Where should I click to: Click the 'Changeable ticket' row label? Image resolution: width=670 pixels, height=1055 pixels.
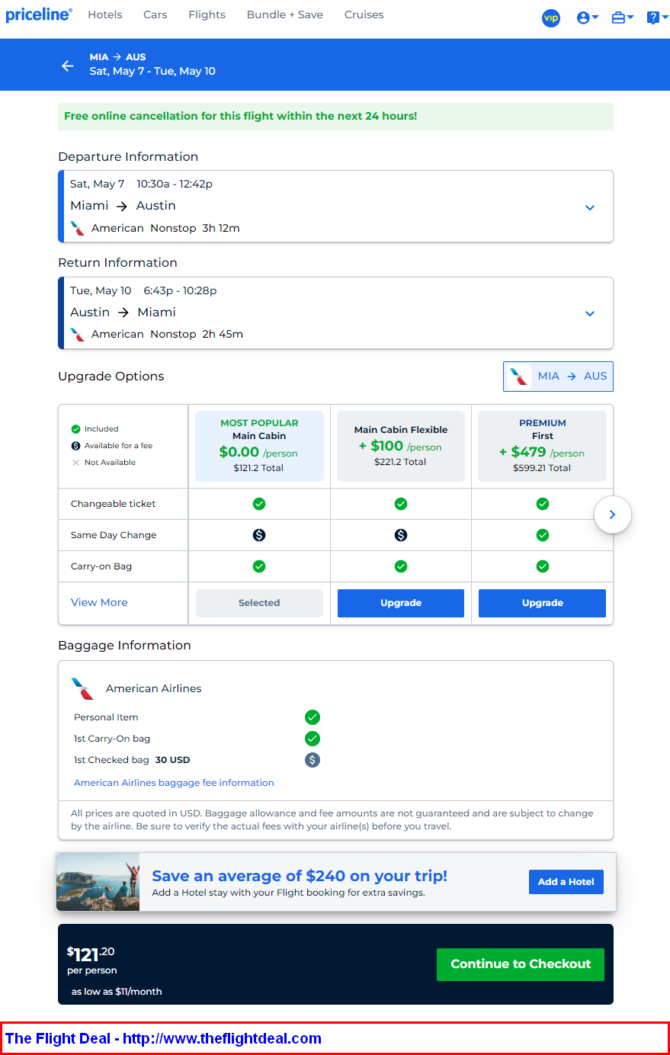pos(113,504)
